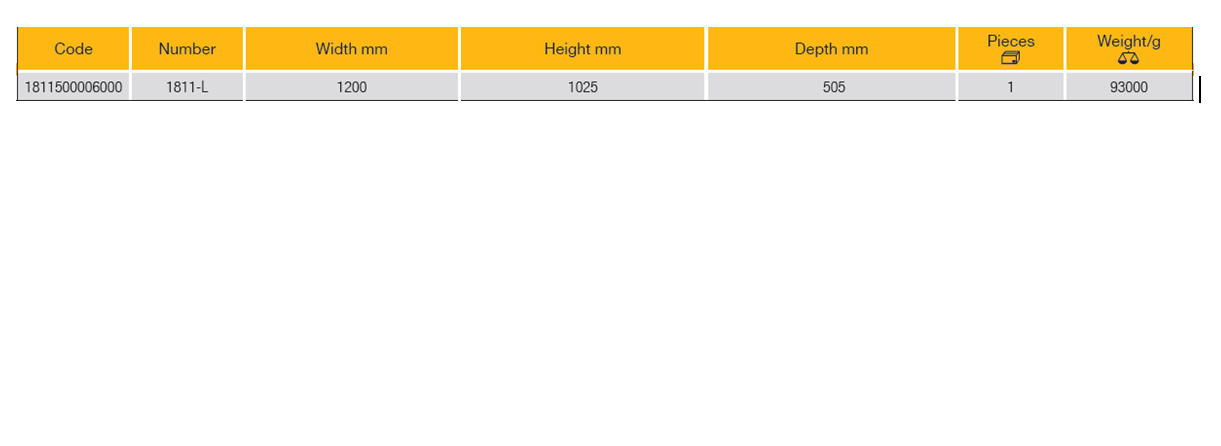Click the Depth mm header cell
Screen dimensions: 1221x446
831,49
